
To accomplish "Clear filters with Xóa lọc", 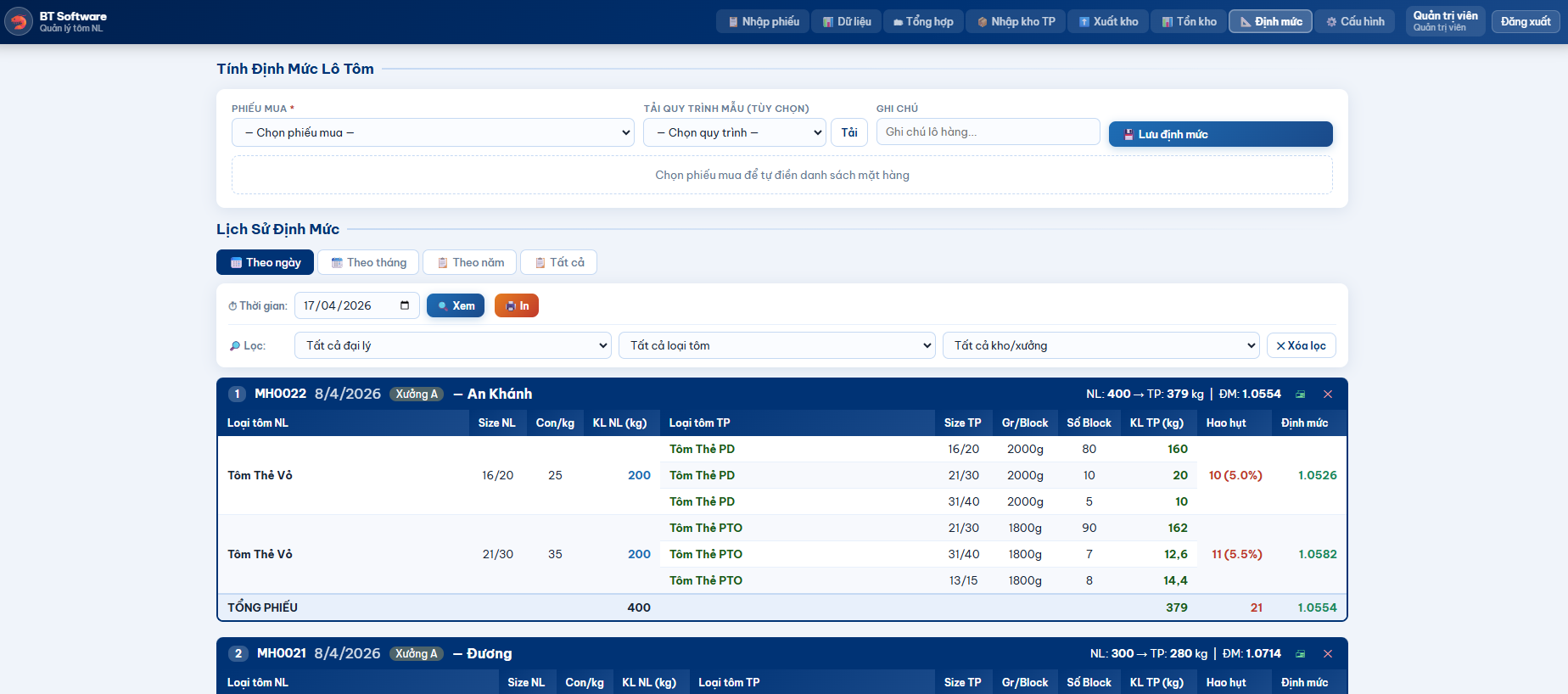I will point(1301,345).
